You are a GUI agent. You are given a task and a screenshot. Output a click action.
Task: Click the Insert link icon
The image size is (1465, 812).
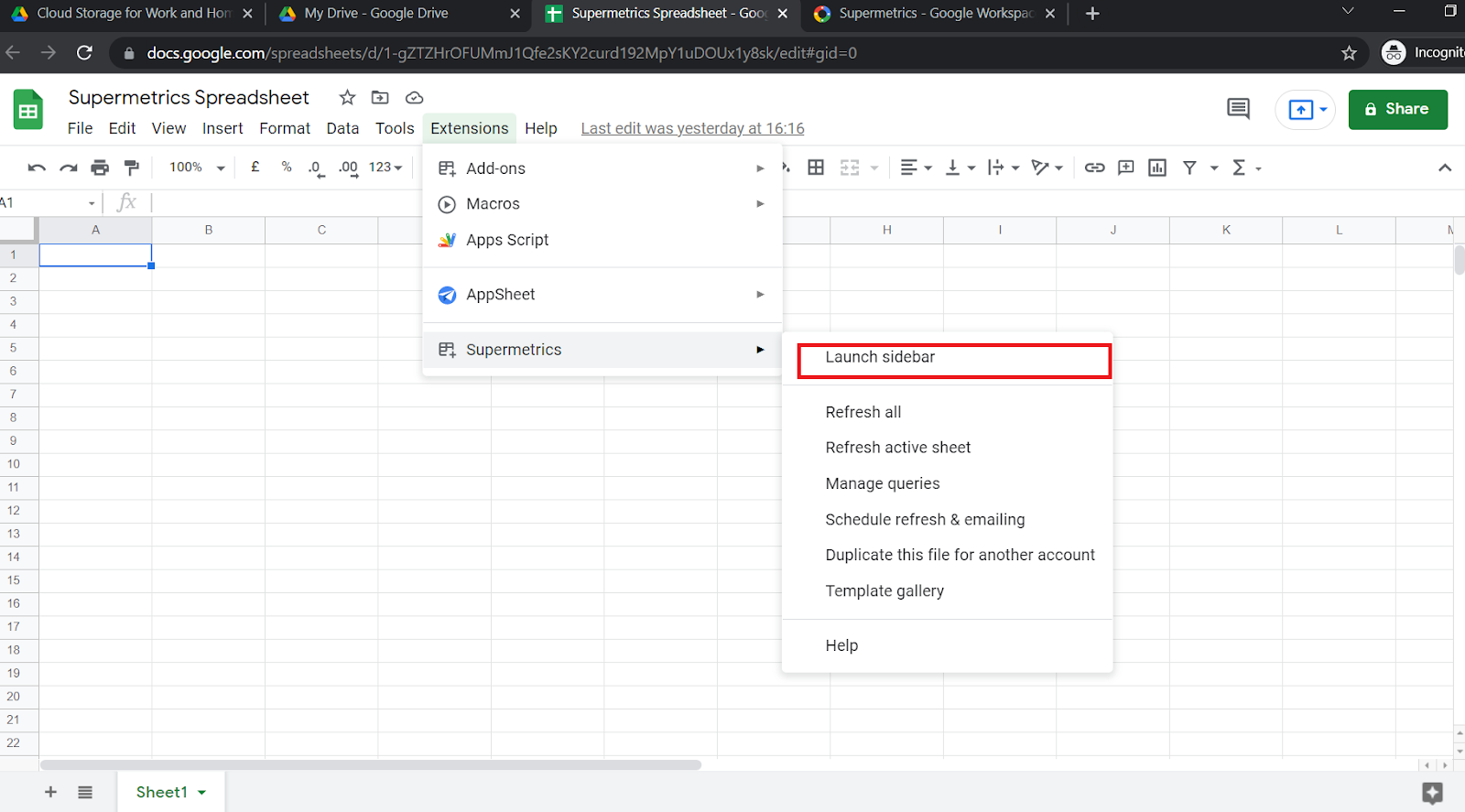coord(1094,168)
